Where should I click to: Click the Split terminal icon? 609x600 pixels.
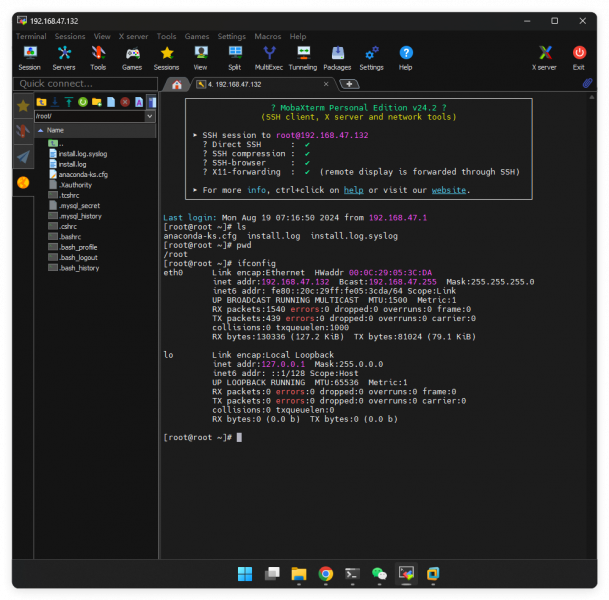click(235, 57)
